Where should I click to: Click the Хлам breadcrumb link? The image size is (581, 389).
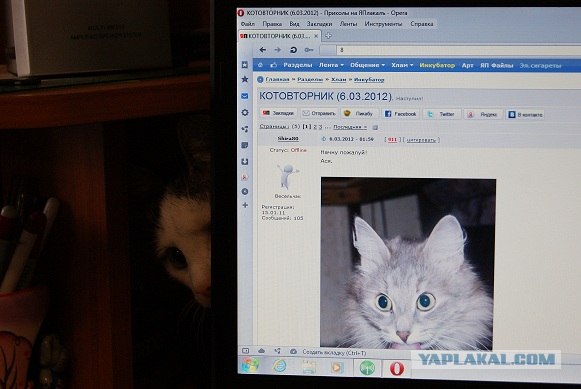338,79
